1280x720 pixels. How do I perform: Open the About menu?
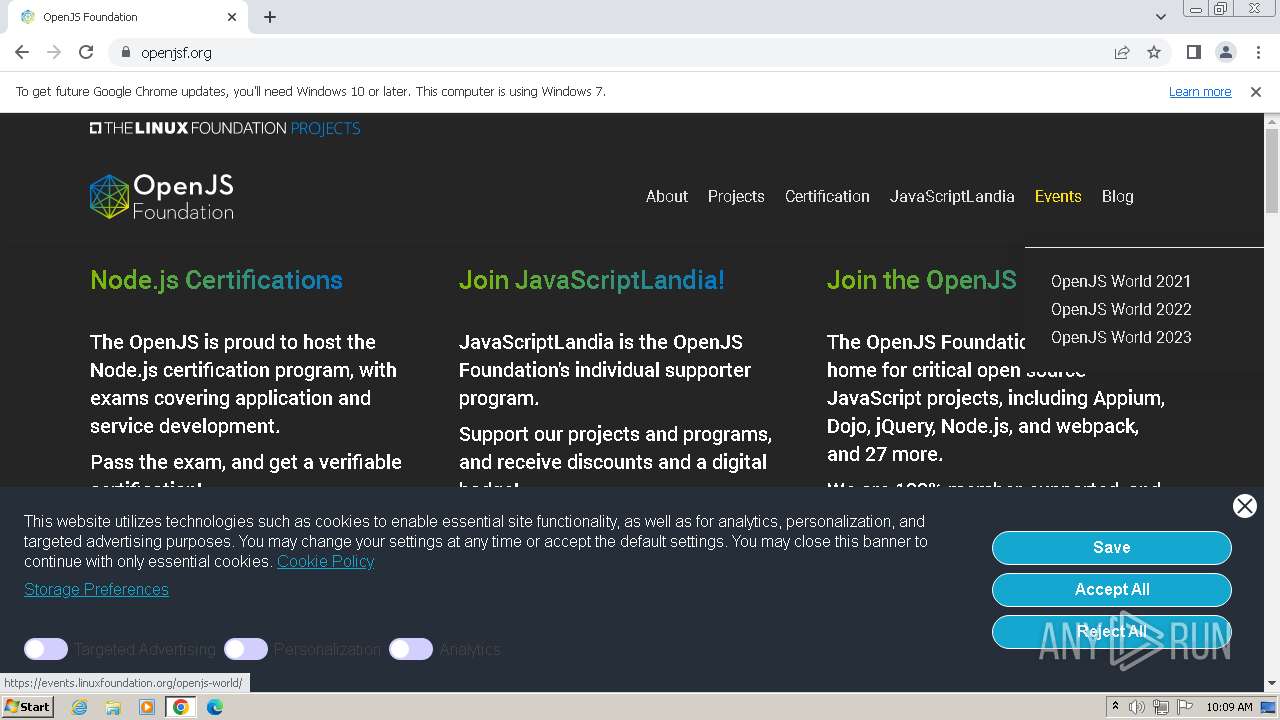[667, 197]
